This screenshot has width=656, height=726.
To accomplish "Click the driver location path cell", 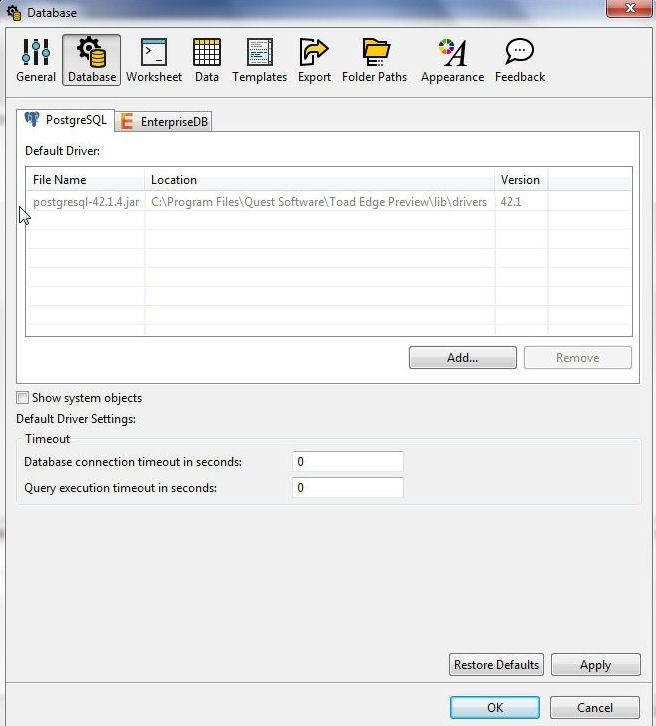I will (x=319, y=202).
